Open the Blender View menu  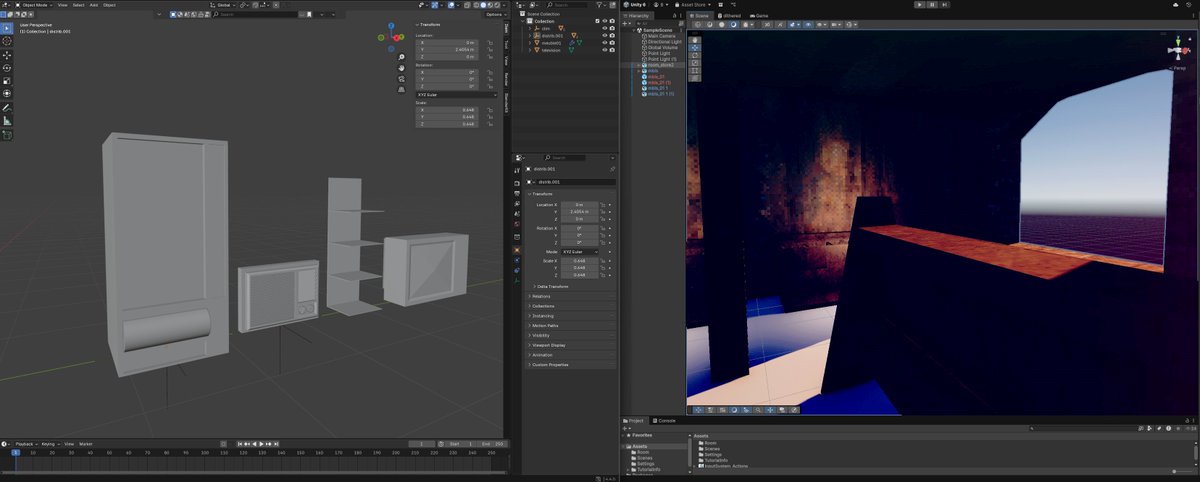tap(62, 5)
